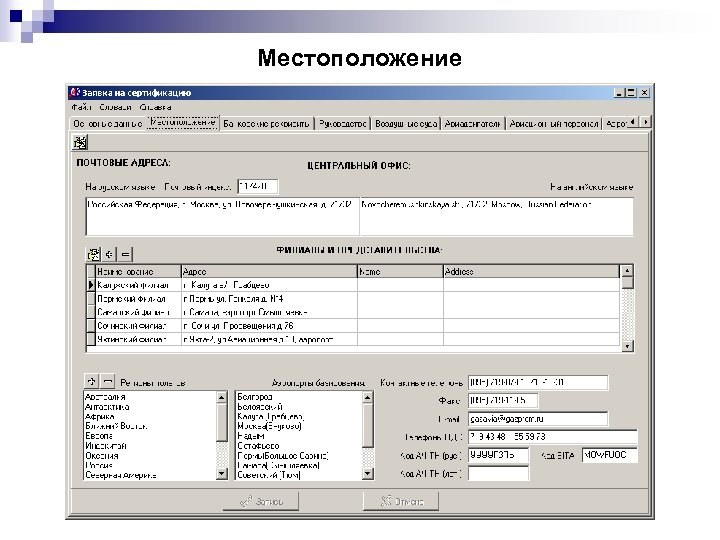Screen dimensions: 720x540
Task: Select the current-row marker of Калужский филиал
Action: coord(90,285)
